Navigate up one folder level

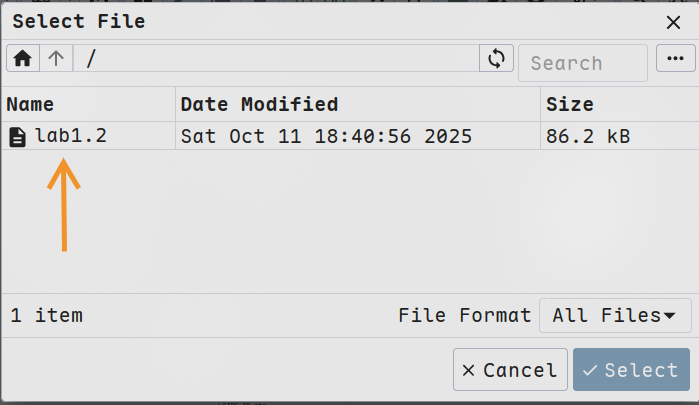(56, 59)
